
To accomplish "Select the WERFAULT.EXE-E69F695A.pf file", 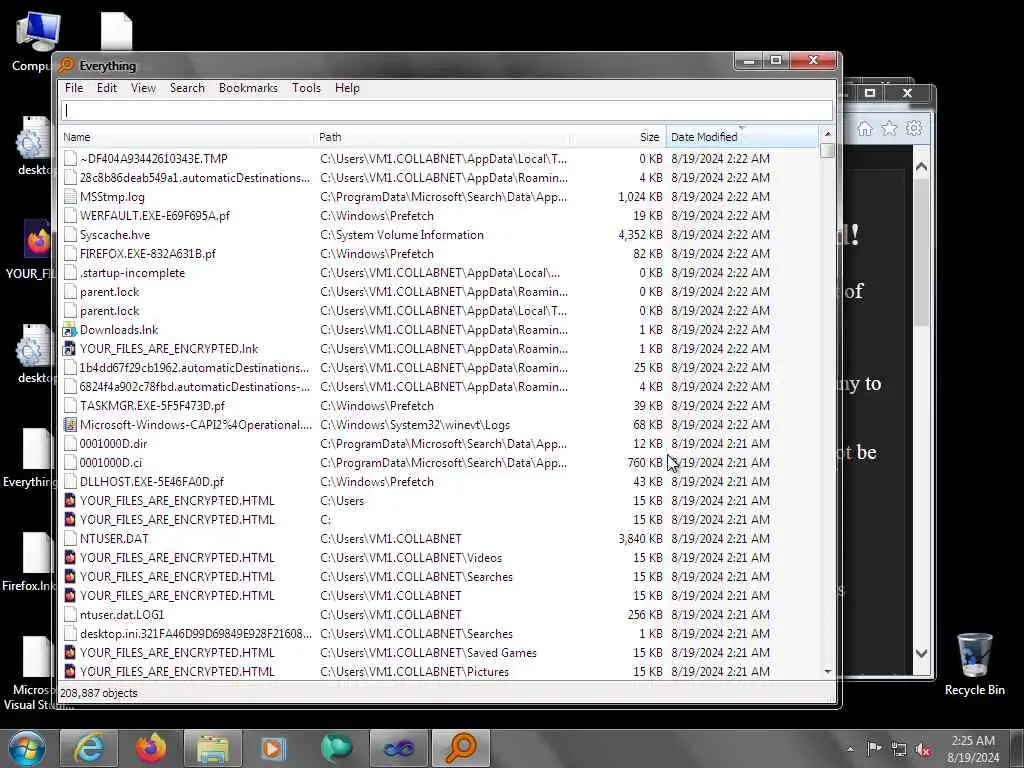I will 155,216.
